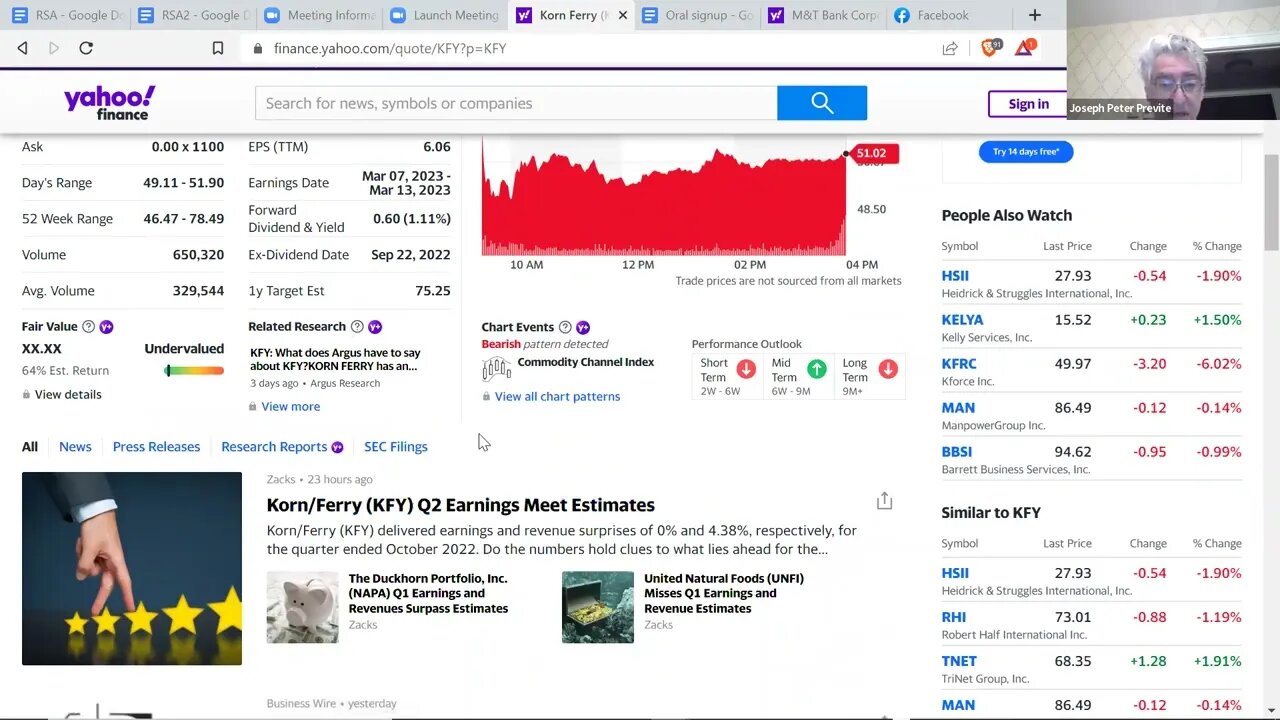Click the Fair Value gradient bar
The width and height of the screenshot is (1280, 720).
point(194,371)
